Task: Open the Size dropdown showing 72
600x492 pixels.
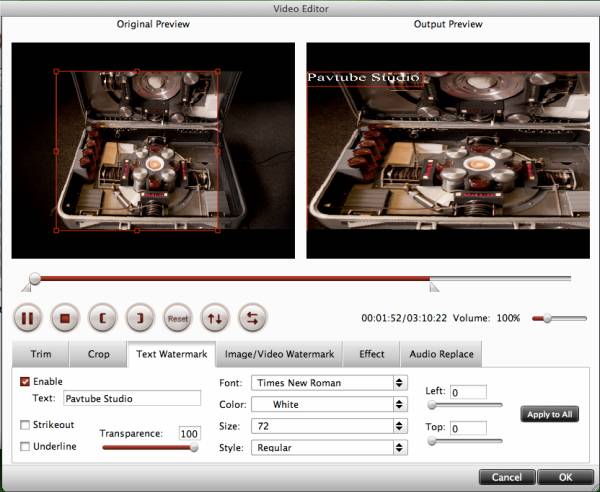Action: coord(329,426)
